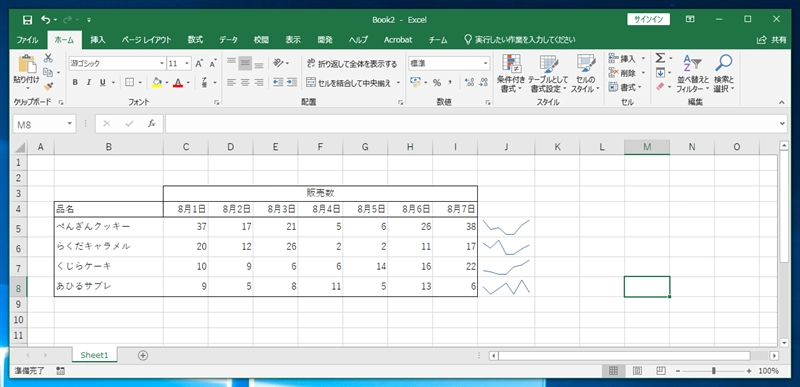Screen dimensions: 800x387
Task: Click the Font Color red A icon
Action: pyautogui.click(x=178, y=82)
